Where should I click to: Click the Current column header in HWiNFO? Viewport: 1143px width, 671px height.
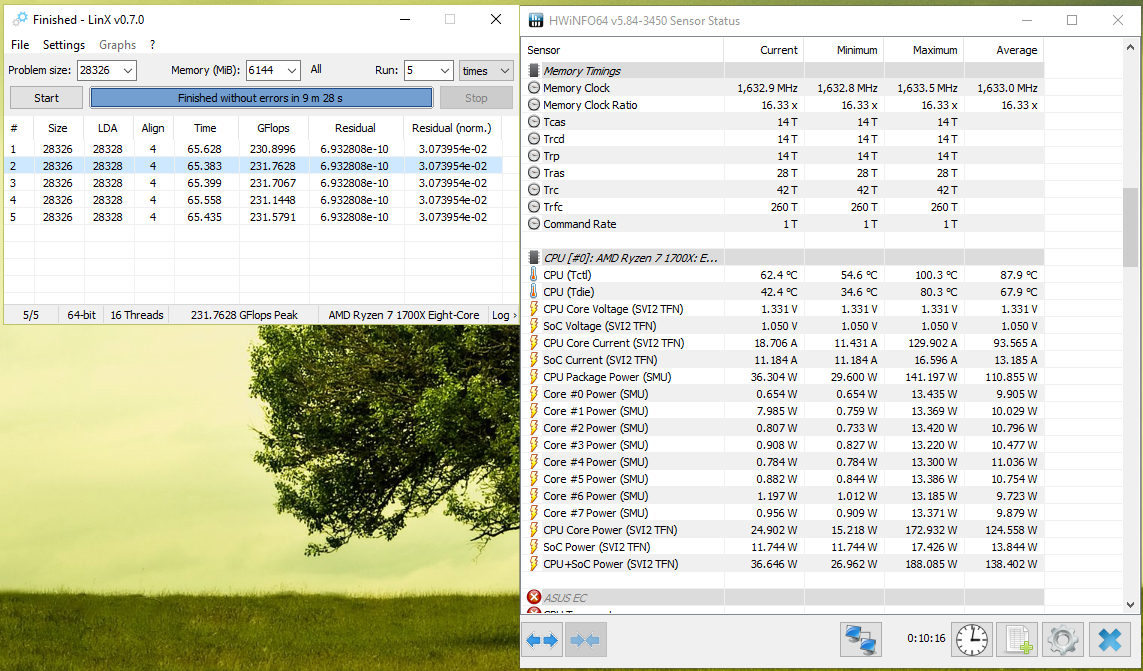pos(764,50)
